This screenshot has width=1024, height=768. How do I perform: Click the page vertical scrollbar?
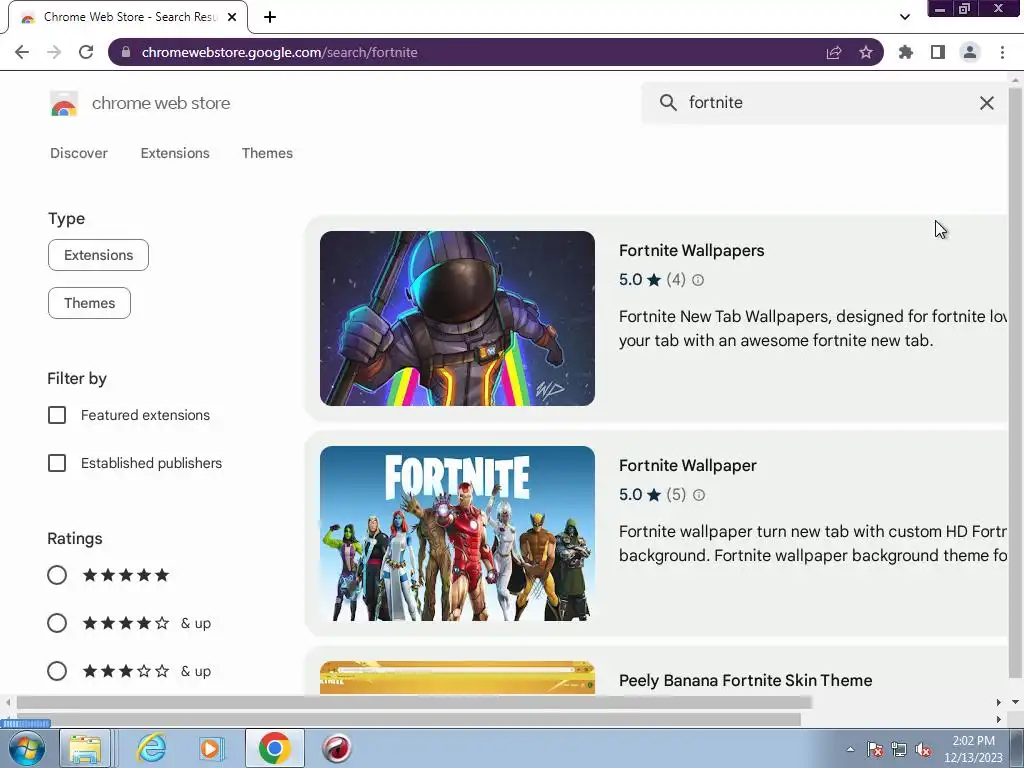1015,382
